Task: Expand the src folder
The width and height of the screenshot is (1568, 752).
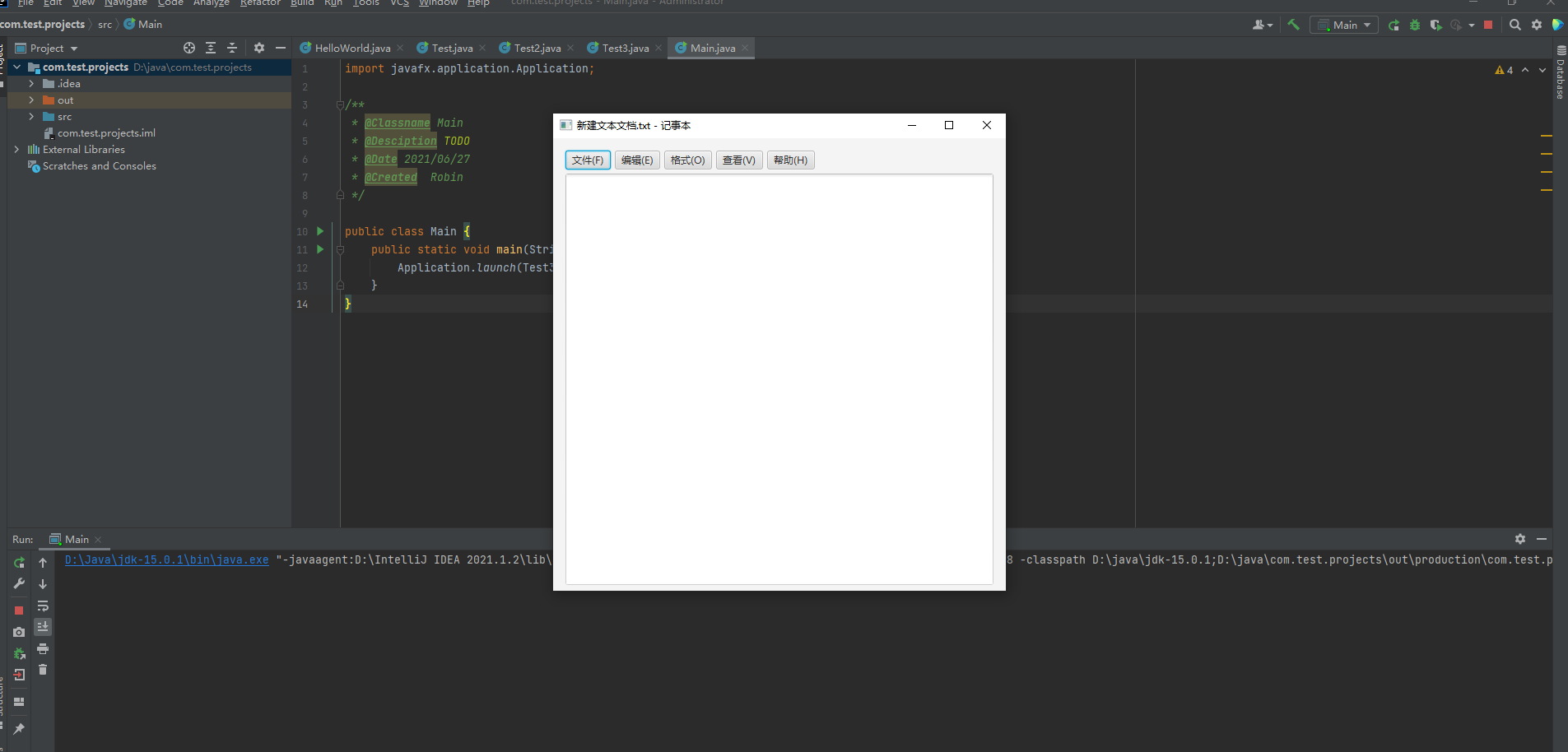Action: pos(31,117)
